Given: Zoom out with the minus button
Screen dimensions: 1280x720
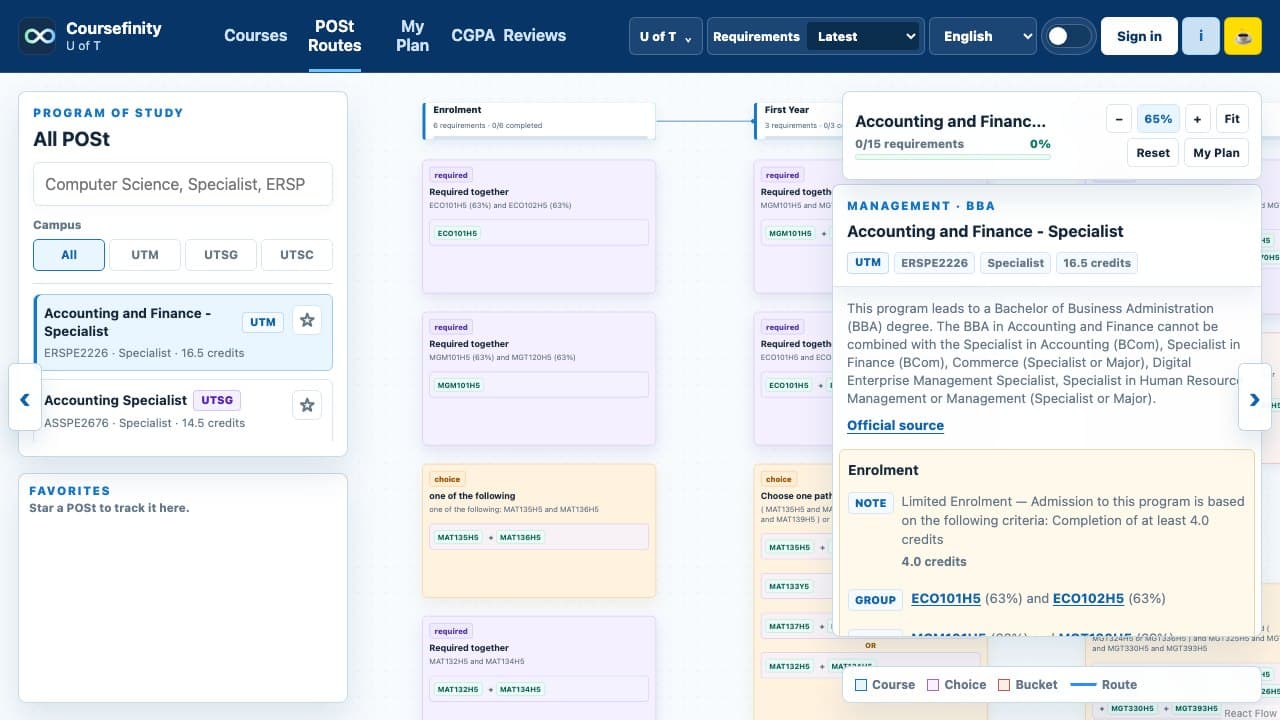Looking at the screenshot, I should 1119,119.
